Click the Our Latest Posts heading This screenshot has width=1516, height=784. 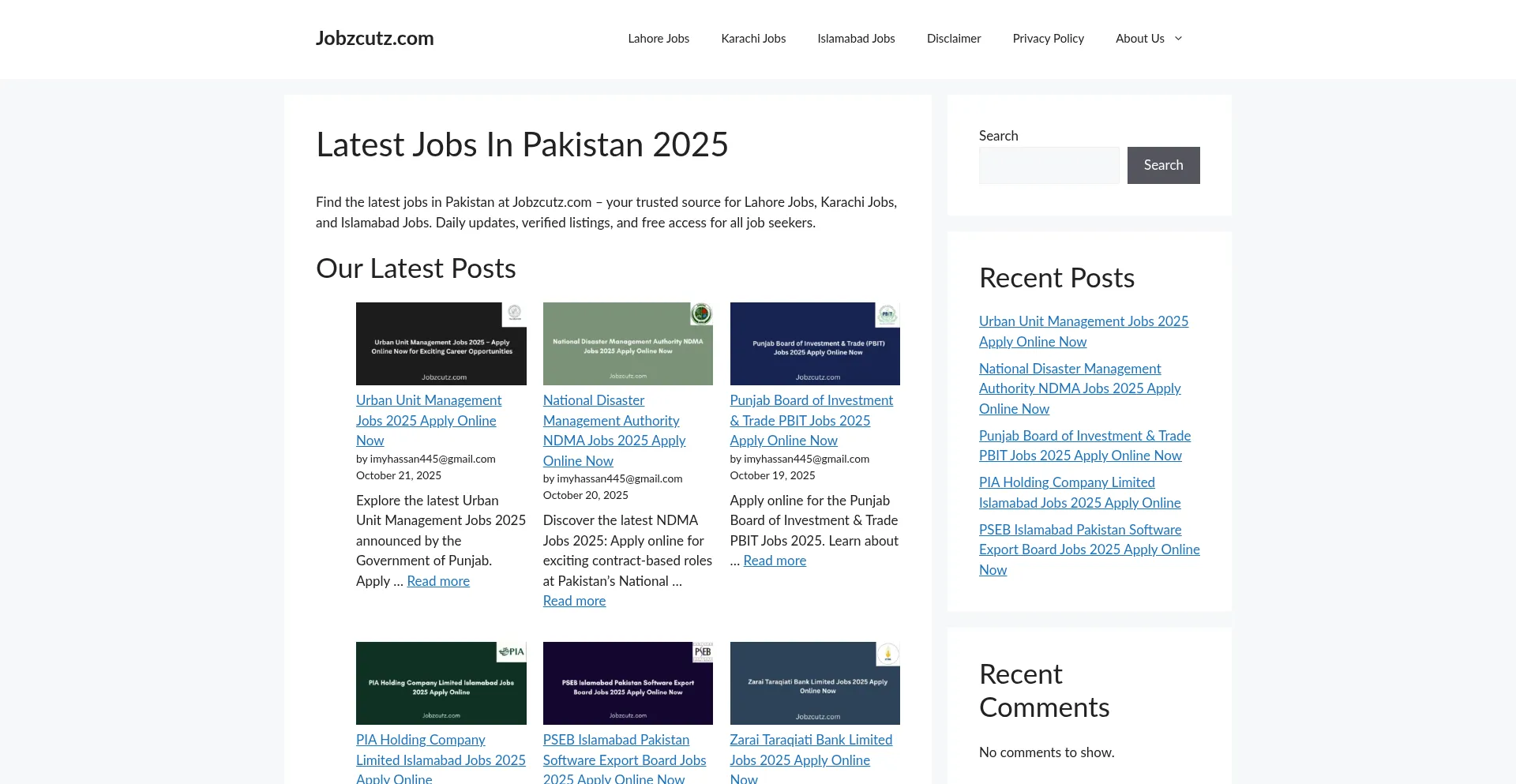pyautogui.click(x=416, y=268)
